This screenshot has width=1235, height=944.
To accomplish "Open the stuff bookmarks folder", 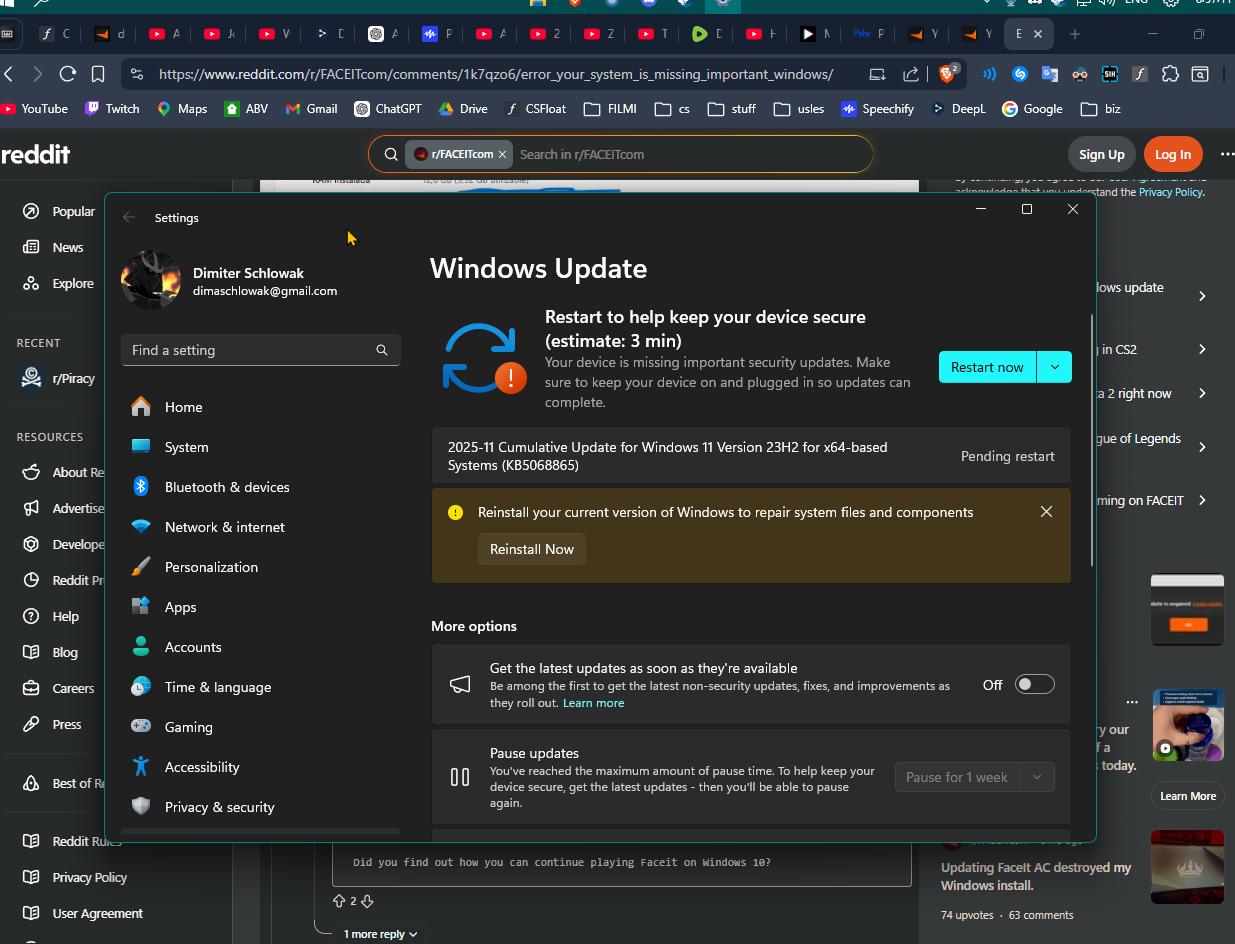I will [731, 108].
